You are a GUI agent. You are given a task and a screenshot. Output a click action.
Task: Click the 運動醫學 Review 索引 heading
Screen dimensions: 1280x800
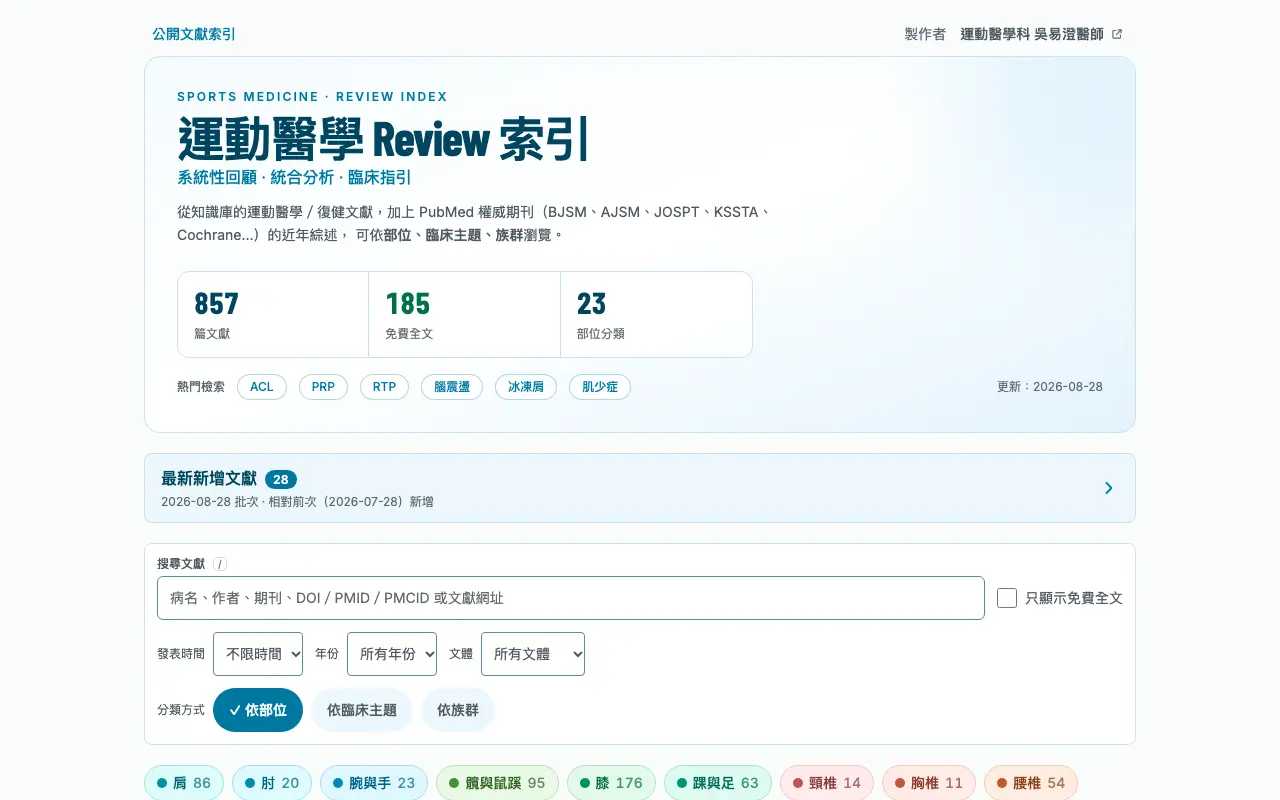(383, 139)
